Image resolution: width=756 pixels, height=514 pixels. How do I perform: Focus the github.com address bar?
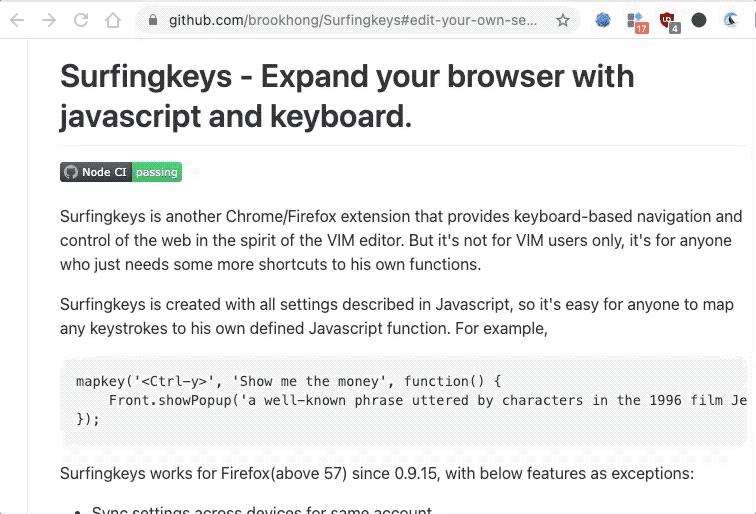(350, 20)
